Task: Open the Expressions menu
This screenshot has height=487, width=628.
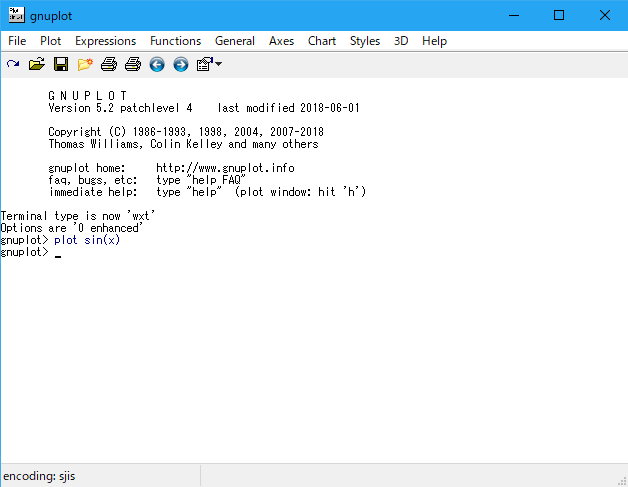Action: coord(106,41)
